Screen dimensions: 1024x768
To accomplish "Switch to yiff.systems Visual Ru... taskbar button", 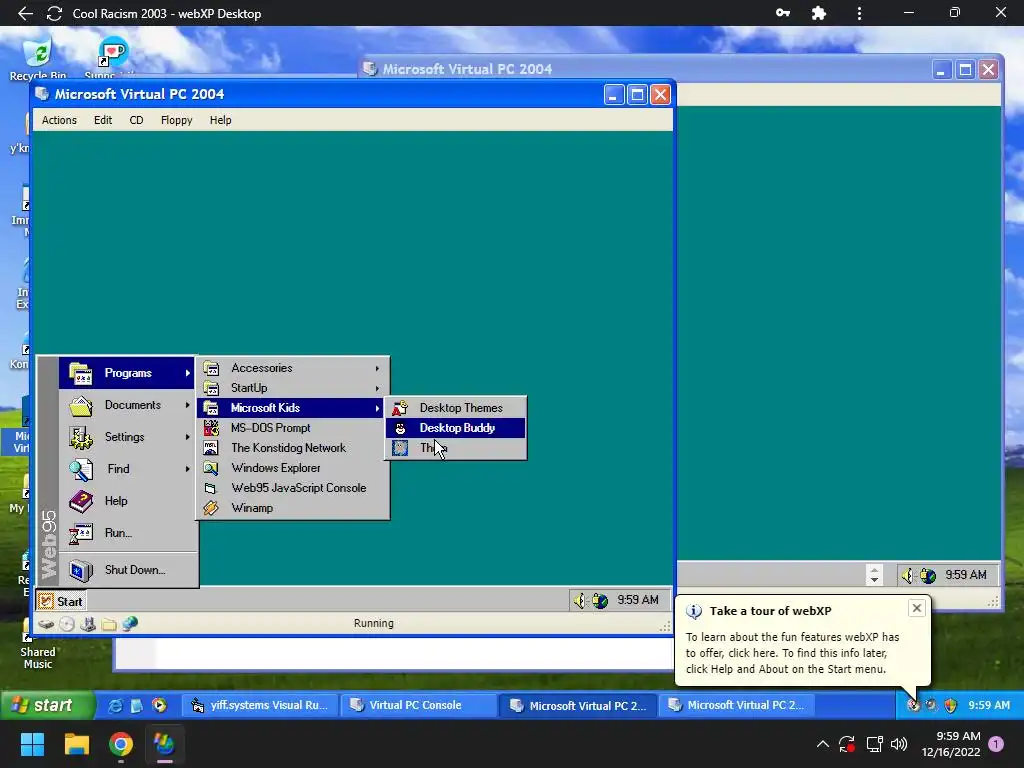I will (x=259, y=705).
